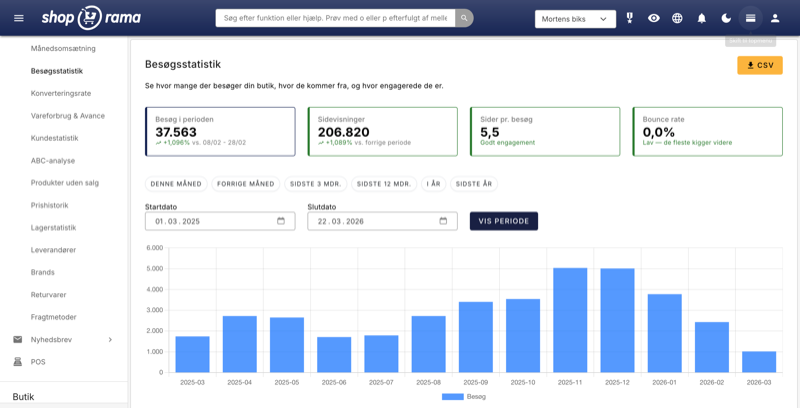Open the notifications bell
This screenshot has width=800, height=408.
coord(702,18)
